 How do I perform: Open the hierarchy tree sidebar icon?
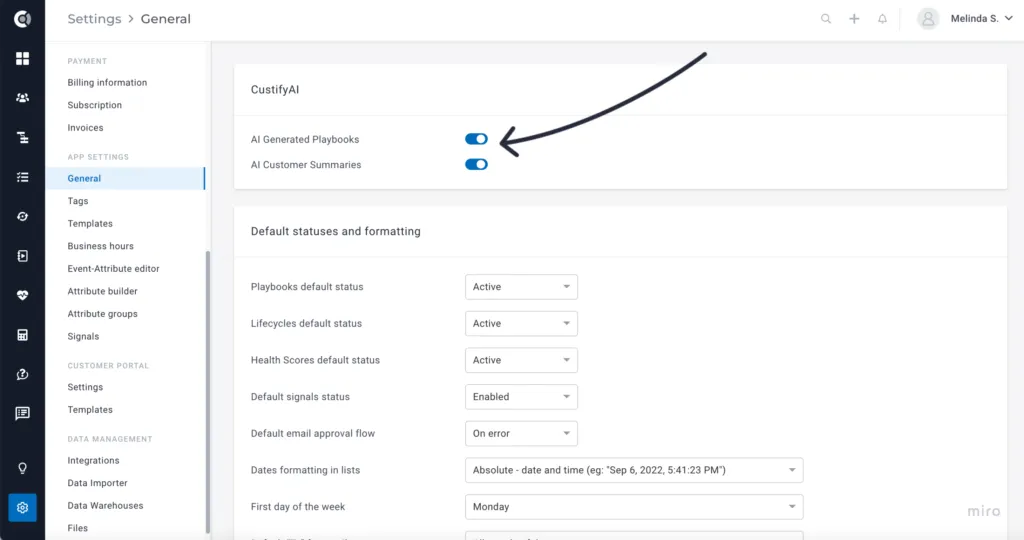[x=22, y=137]
